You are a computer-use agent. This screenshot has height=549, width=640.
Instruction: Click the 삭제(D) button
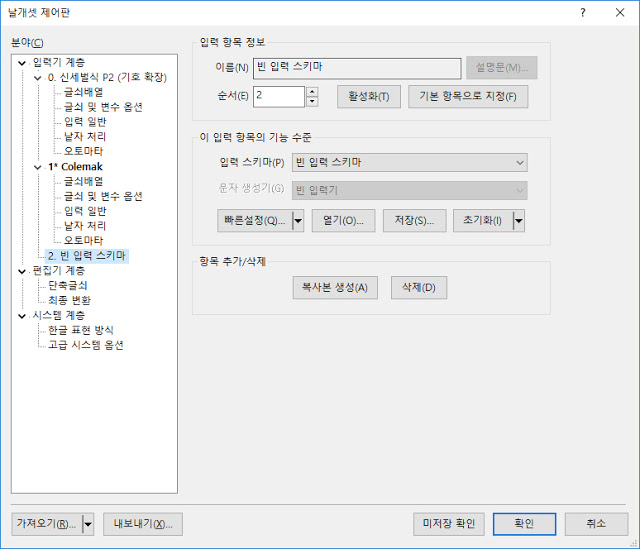pos(419,288)
